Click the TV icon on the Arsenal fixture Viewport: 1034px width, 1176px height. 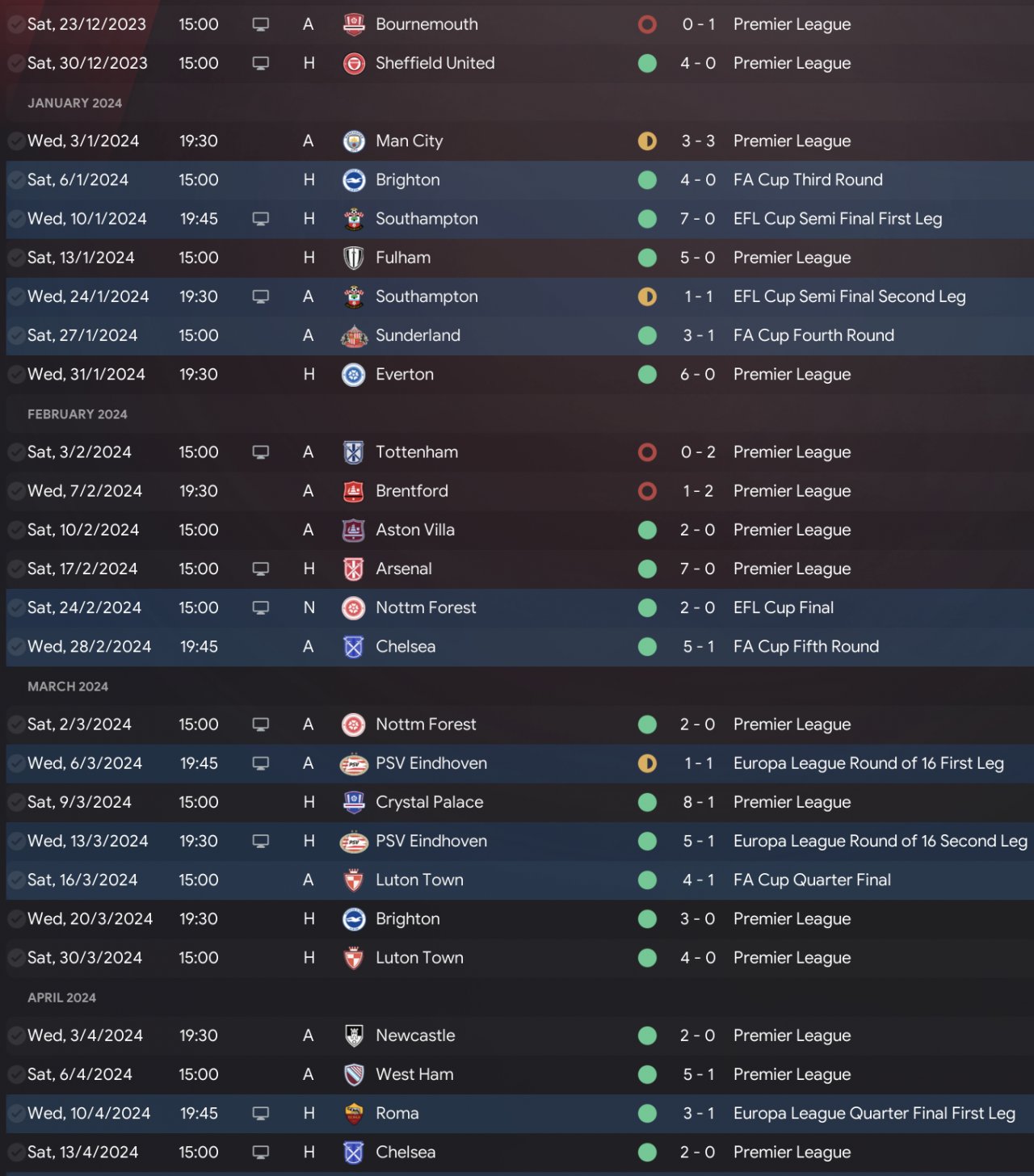(x=260, y=569)
